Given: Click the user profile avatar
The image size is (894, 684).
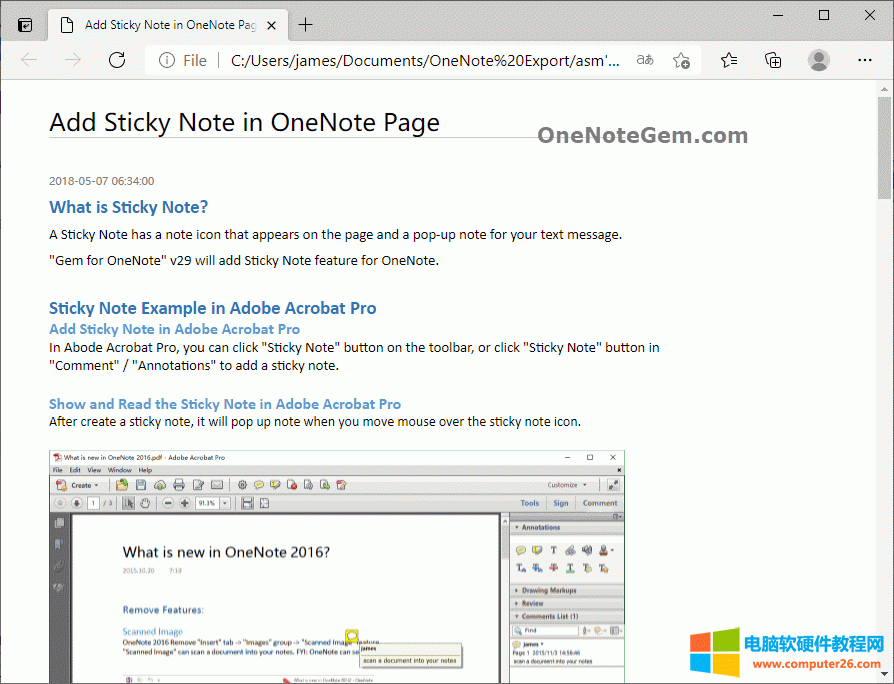Looking at the screenshot, I should [819, 60].
